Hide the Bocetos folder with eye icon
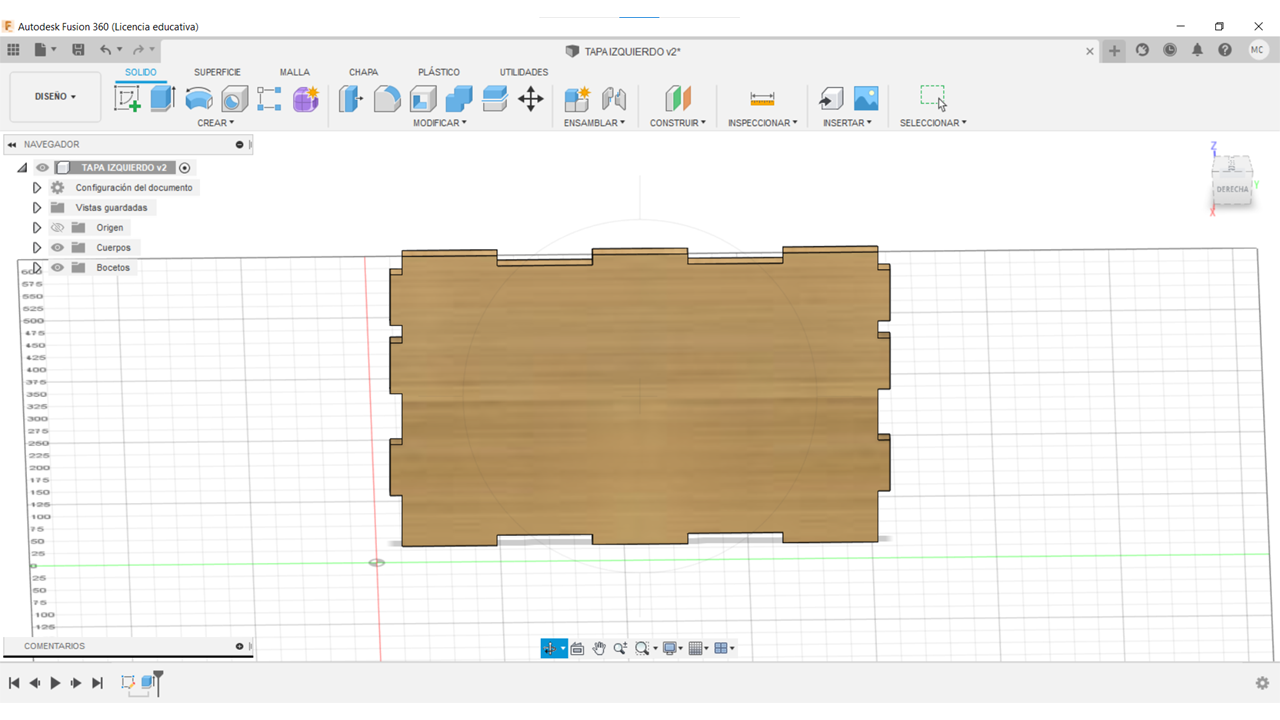The image size is (1280, 720). point(58,268)
